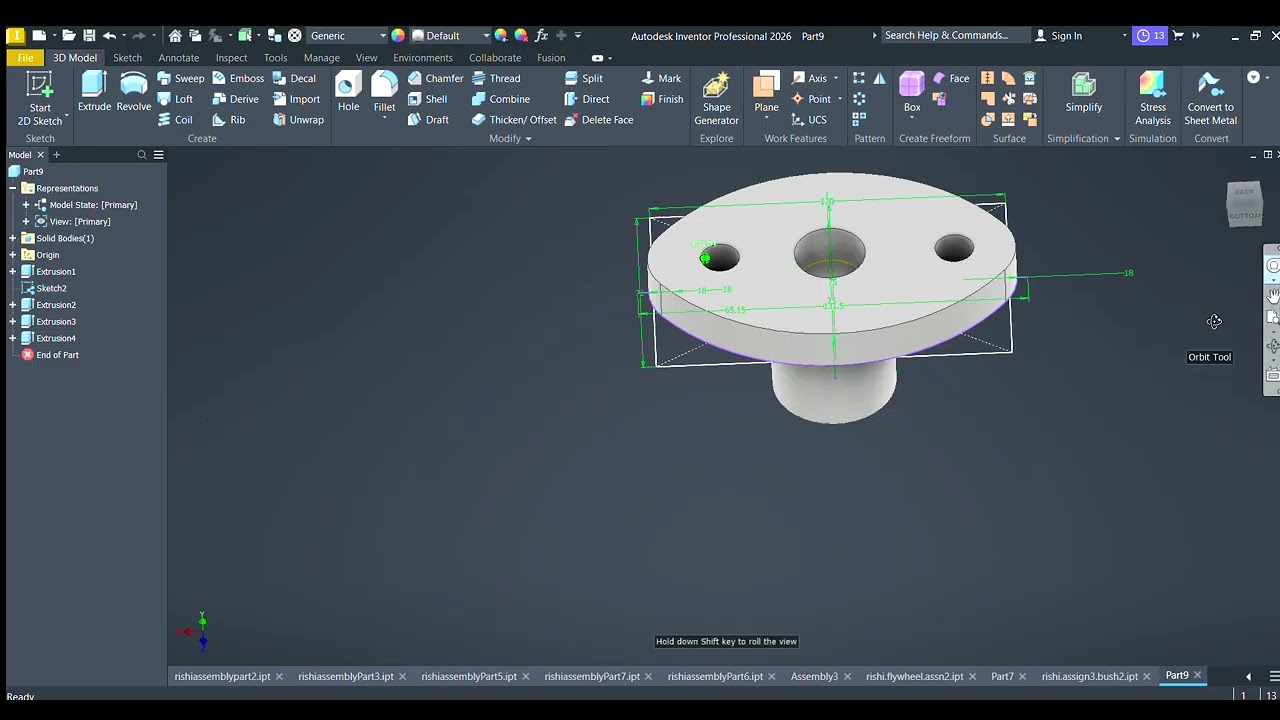Switch to the Annotate ribbon tab
Screen dimensions: 1280x720
[179, 57]
